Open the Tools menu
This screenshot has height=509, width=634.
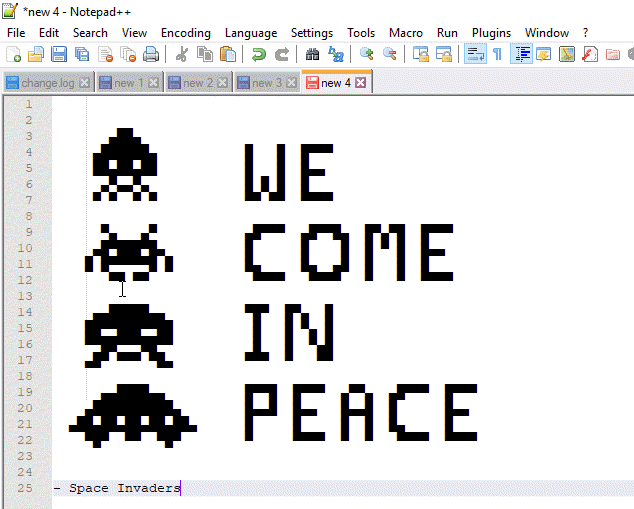point(361,33)
